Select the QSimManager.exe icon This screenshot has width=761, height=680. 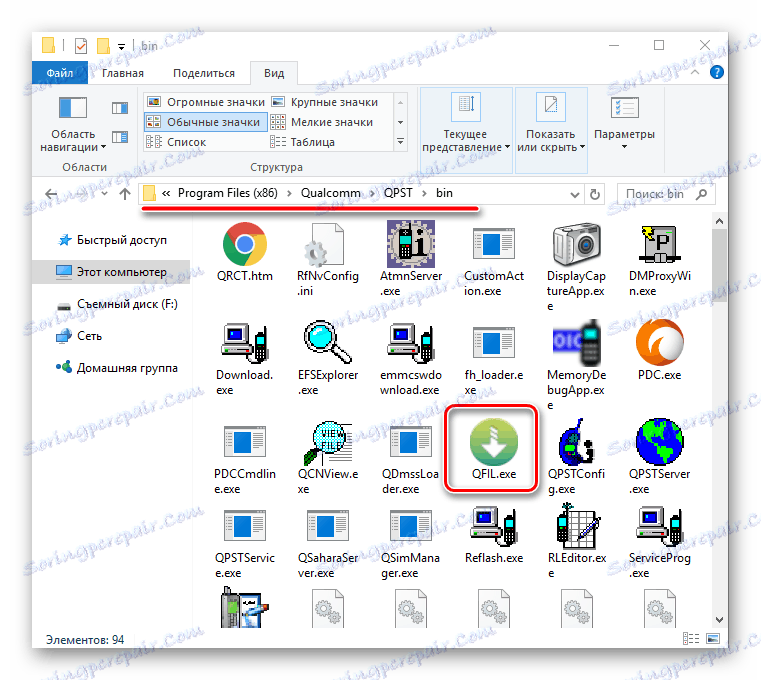pos(411,526)
